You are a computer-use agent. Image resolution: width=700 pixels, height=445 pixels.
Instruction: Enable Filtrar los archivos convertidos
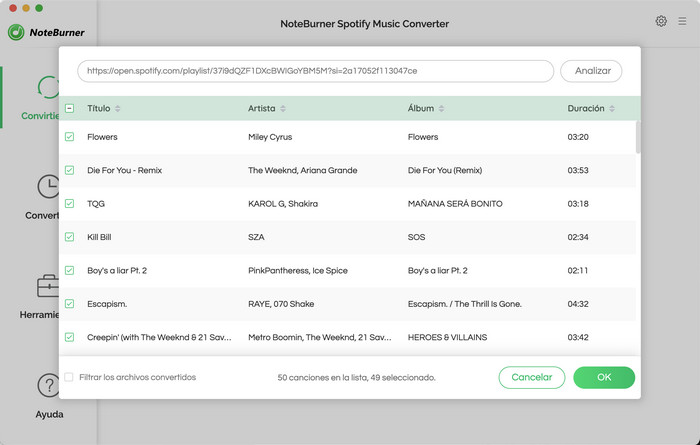click(69, 377)
